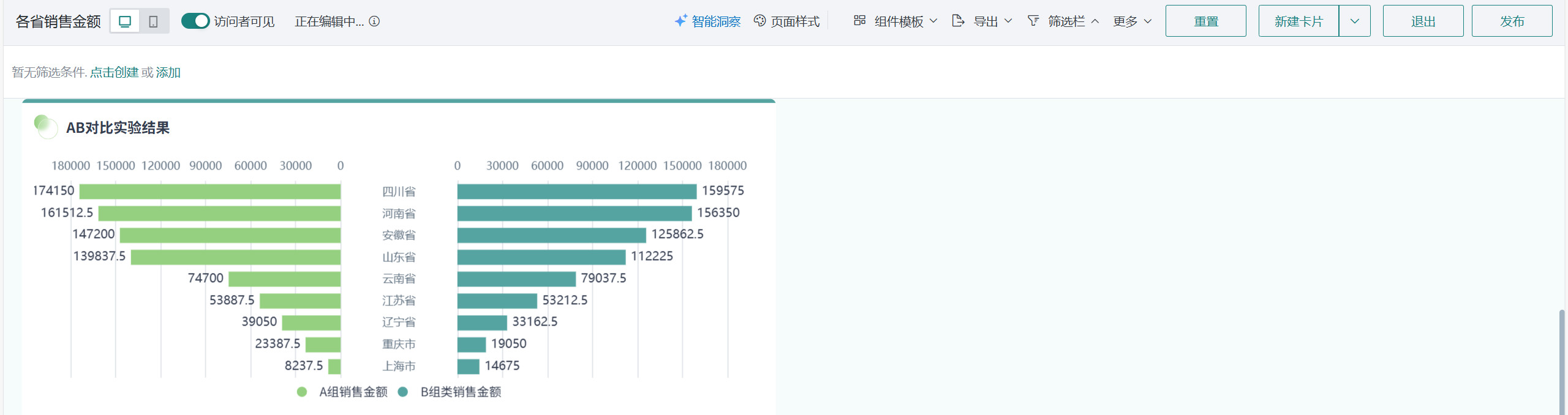Open 页面样式 palette icon
The image size is (1568, 415).
[759, 21]
